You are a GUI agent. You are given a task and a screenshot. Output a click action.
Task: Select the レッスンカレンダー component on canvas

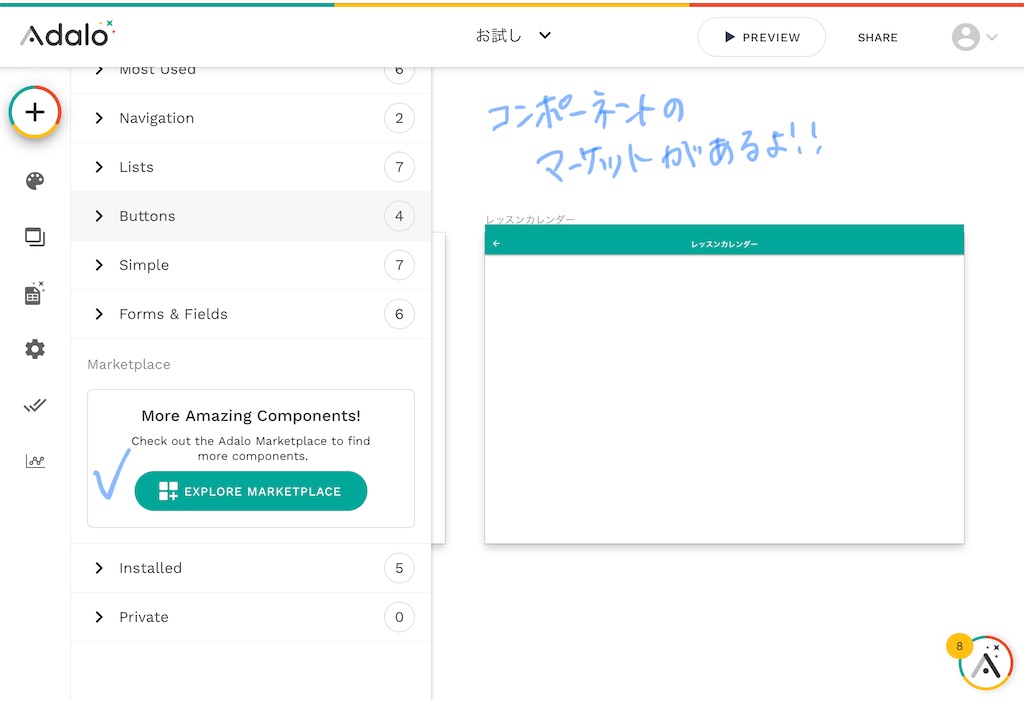coord(723,242)
